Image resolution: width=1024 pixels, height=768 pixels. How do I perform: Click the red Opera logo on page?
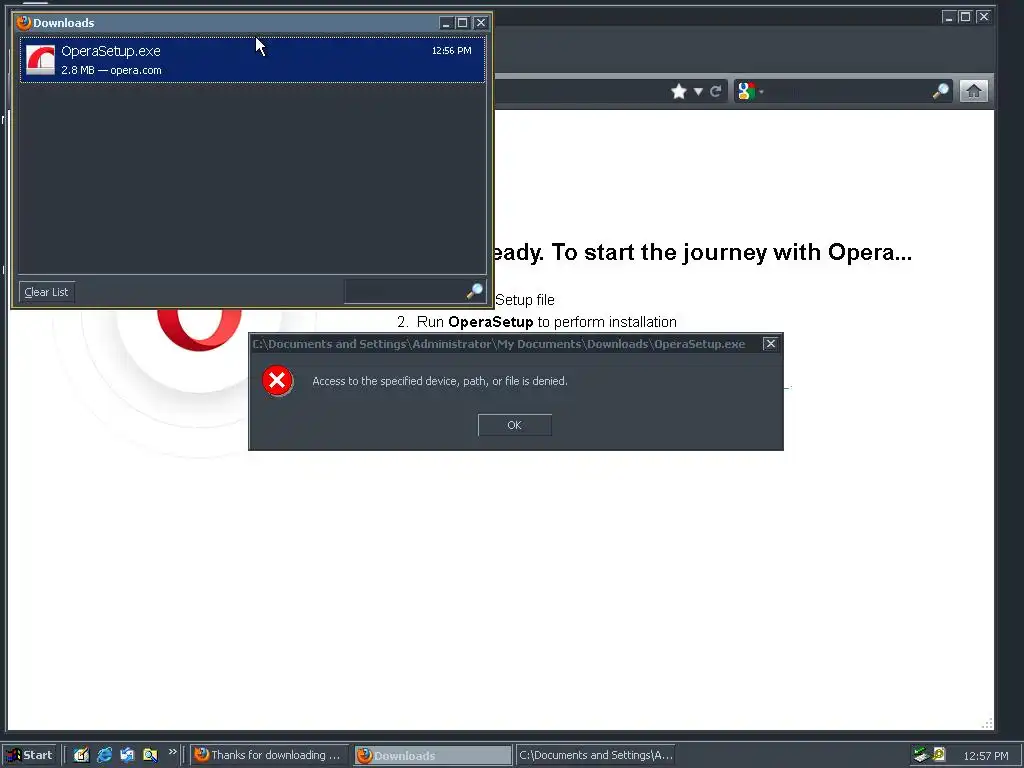pyautogui.click(x=199, y=330)
